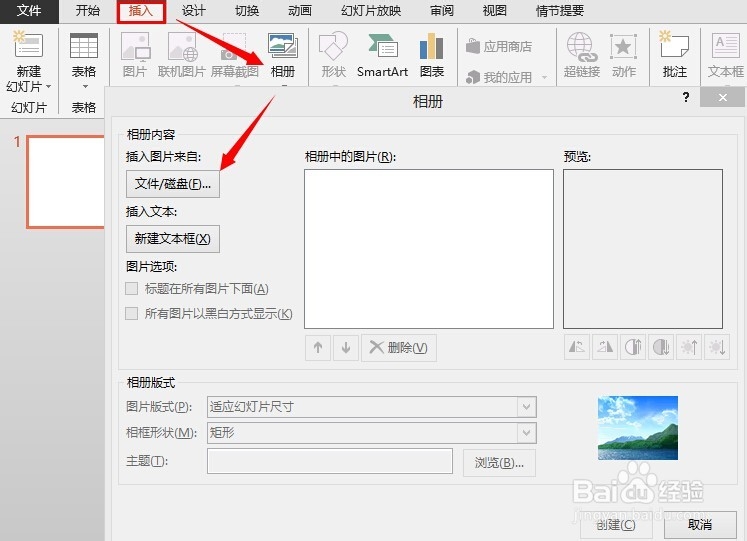The image size is (747, 541).
Task: Decrease contrast button under preview
Action: tap(661, 347)
